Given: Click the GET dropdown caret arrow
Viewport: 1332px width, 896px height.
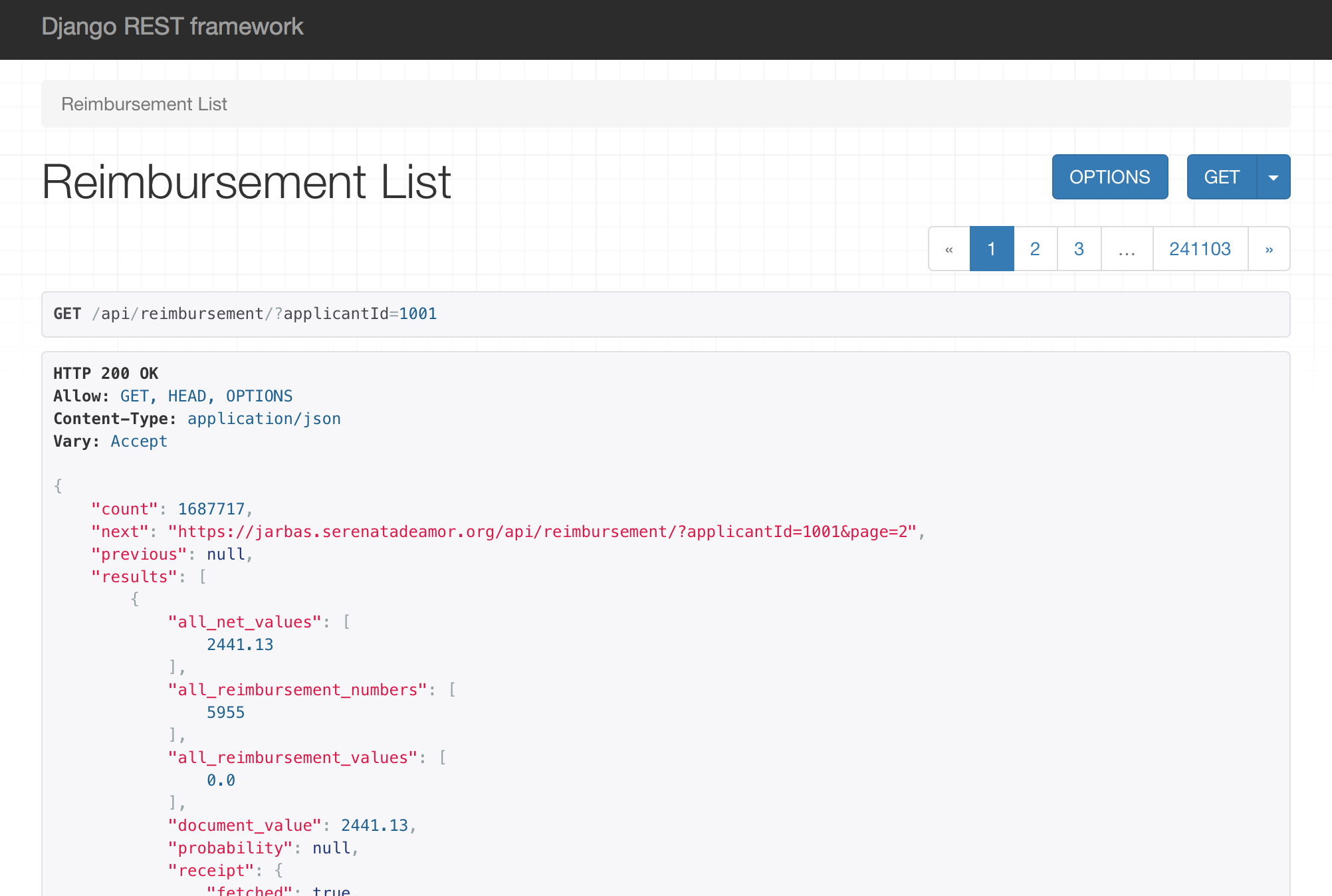Looking at the screenshot, I should pos(1273,177).
